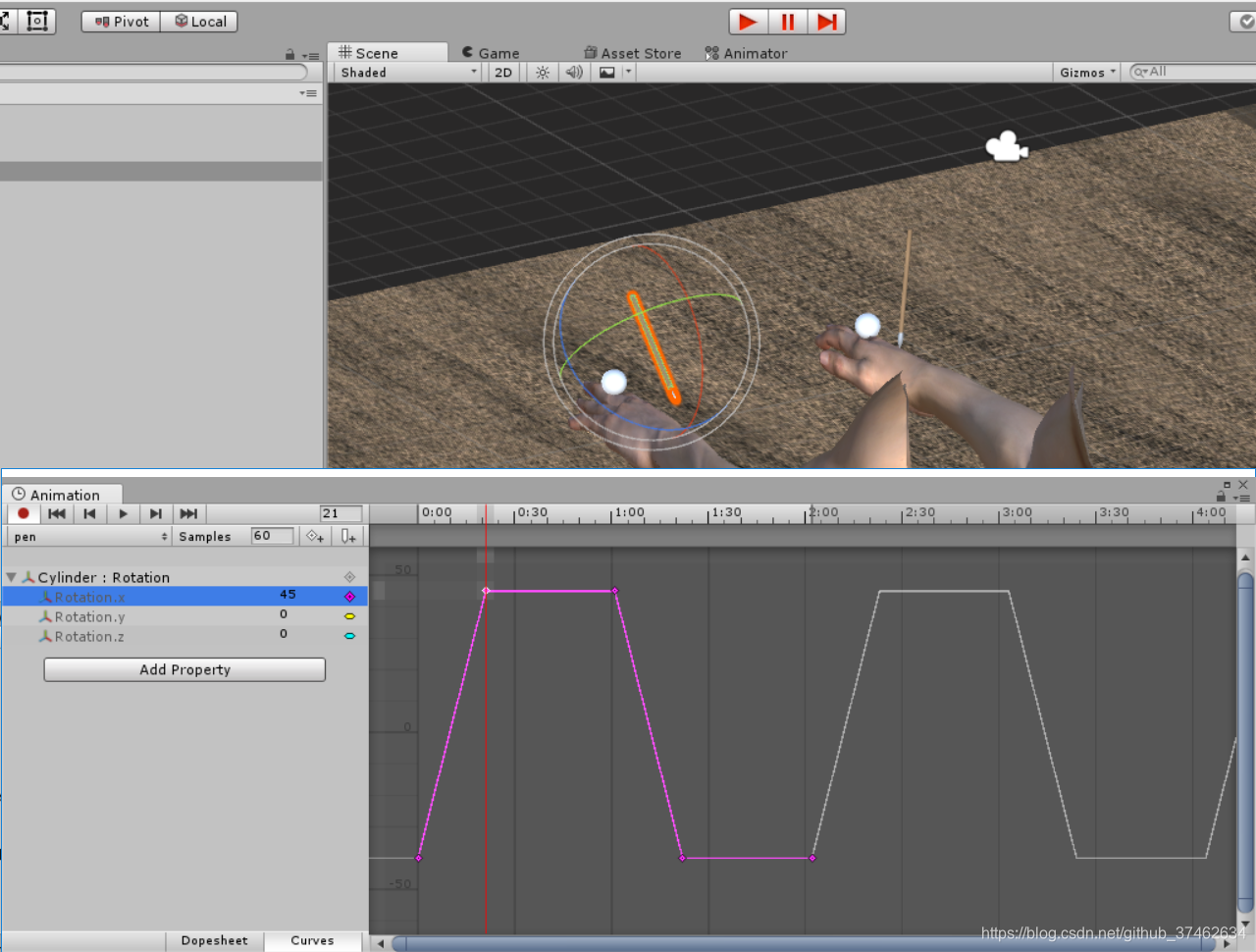Viewport: 1256px width, 952px height.
Task: Click the left panel lock icon
Action: pos(290,55)
